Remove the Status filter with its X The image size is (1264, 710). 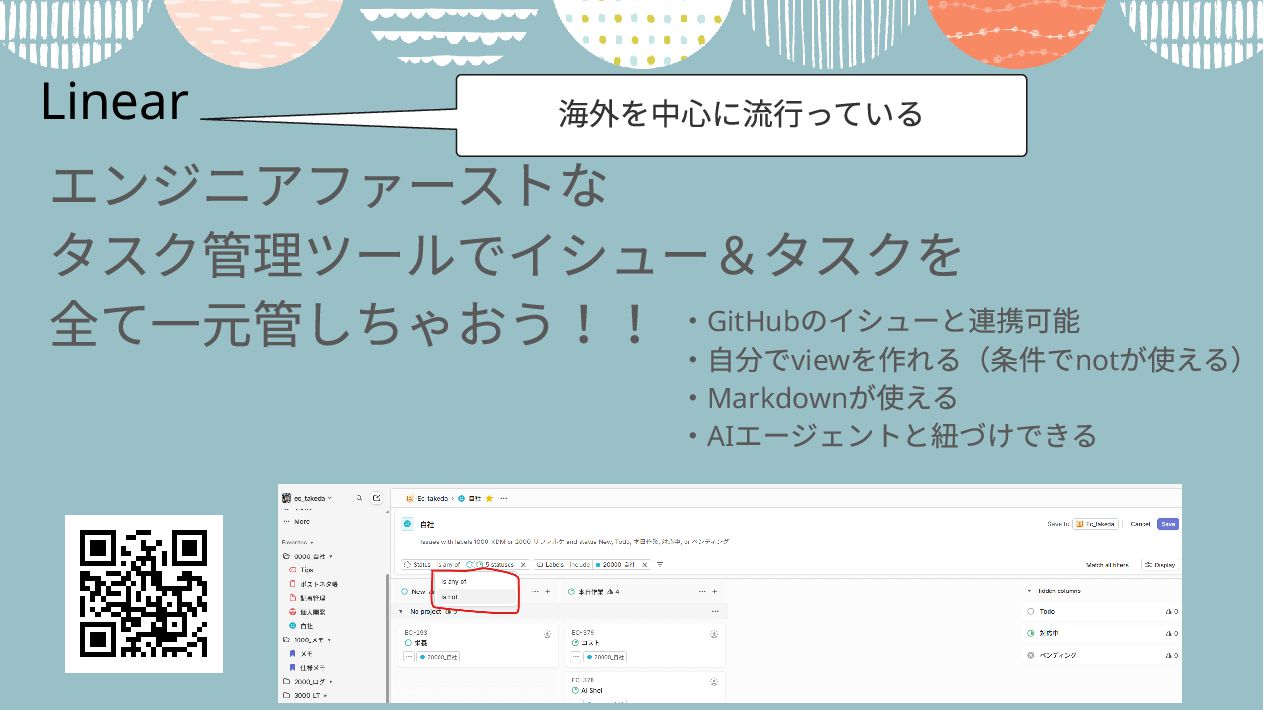point(523,565)
